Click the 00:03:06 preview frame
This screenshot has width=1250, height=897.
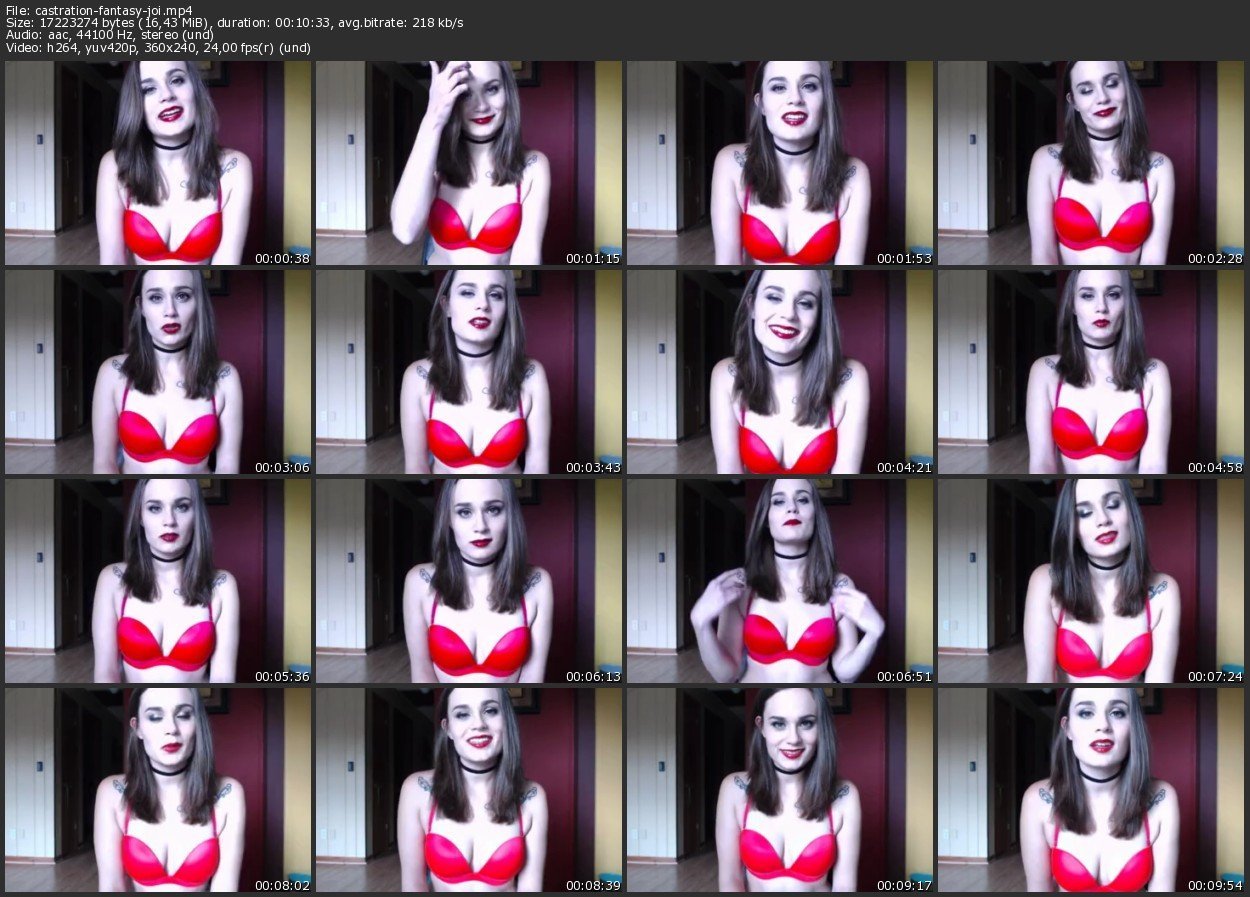(x=157, y=372)
